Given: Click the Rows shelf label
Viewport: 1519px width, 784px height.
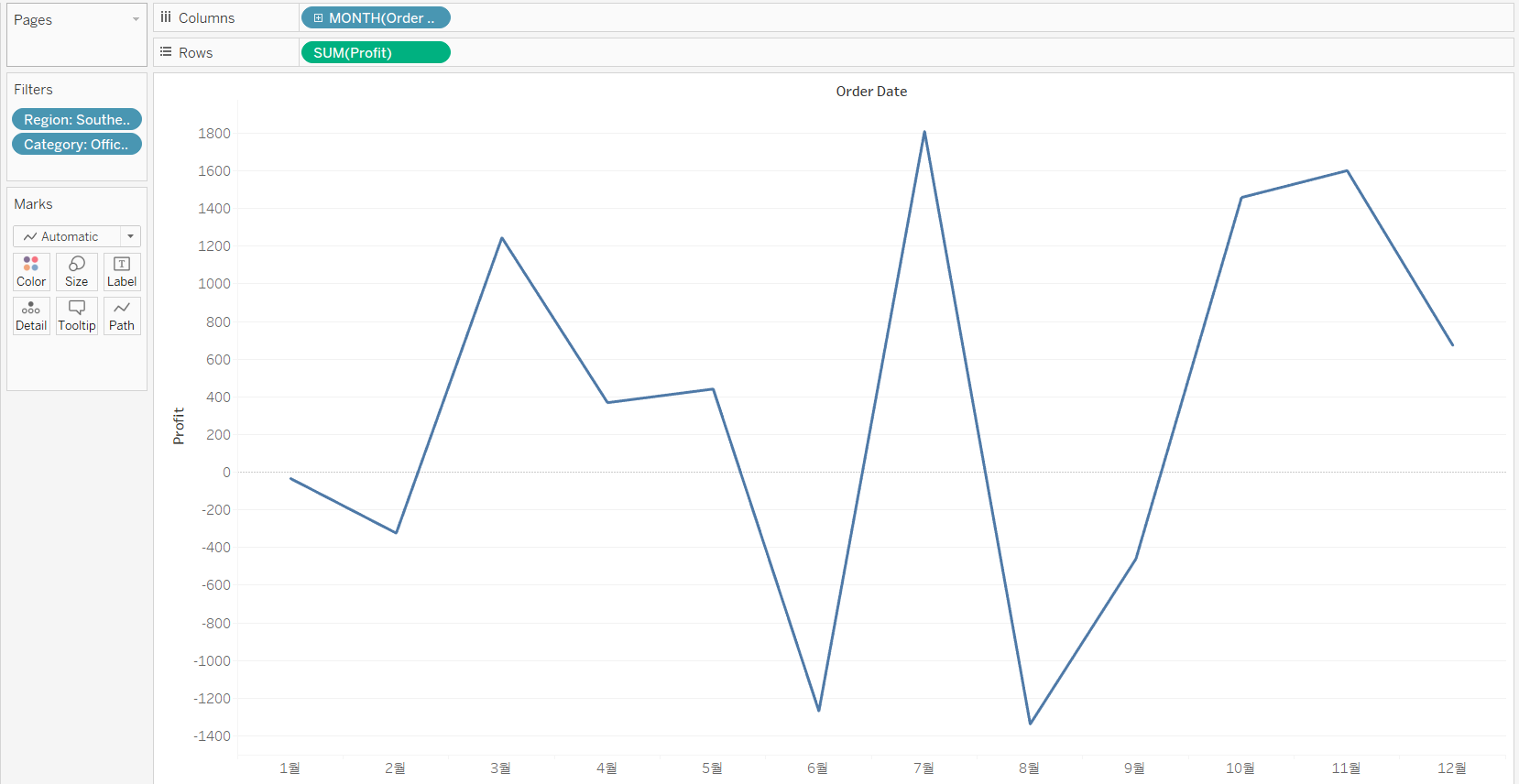Looking at the screenshot, I should click(195, 53).
